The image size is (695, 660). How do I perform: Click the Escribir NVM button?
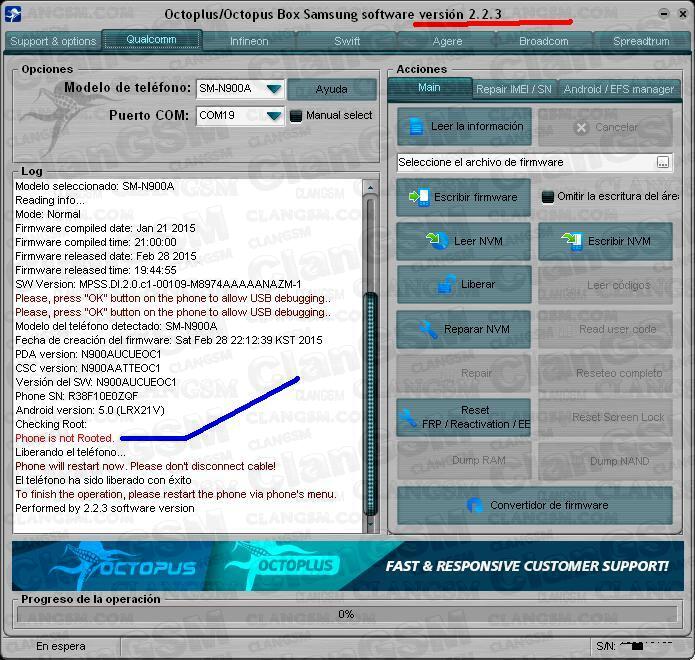coord(605,241)
